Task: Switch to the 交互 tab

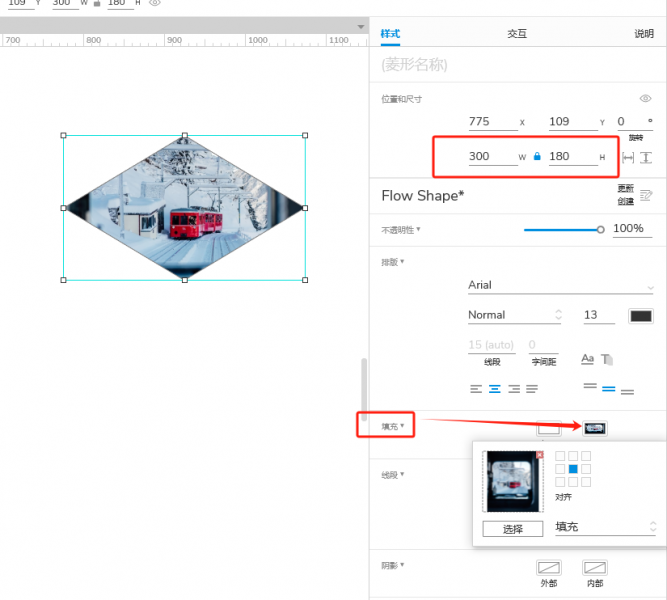Action: tap(516, 34)
